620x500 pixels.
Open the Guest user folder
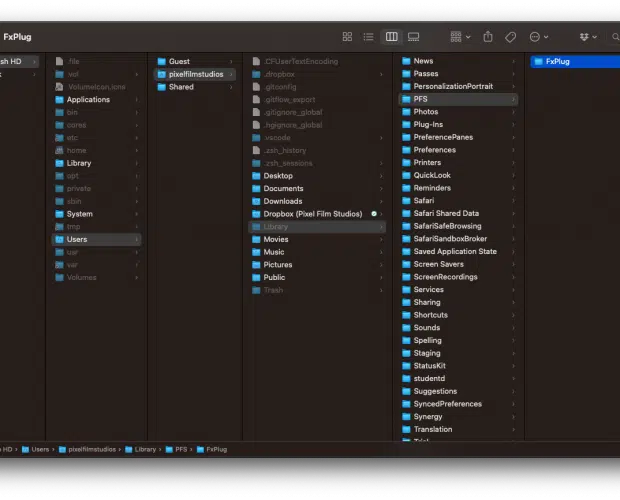pyautogui.click(x=195, y=61)
